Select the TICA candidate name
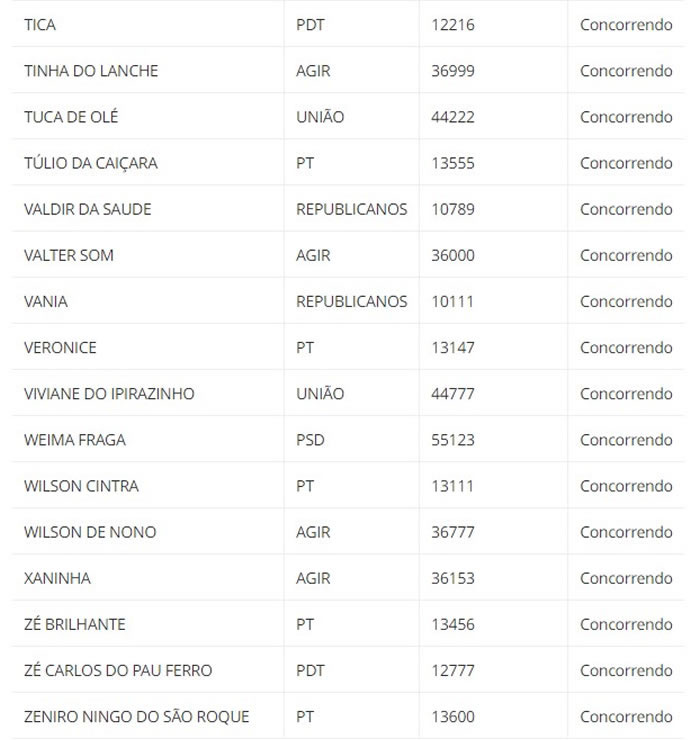 point(40,25)
